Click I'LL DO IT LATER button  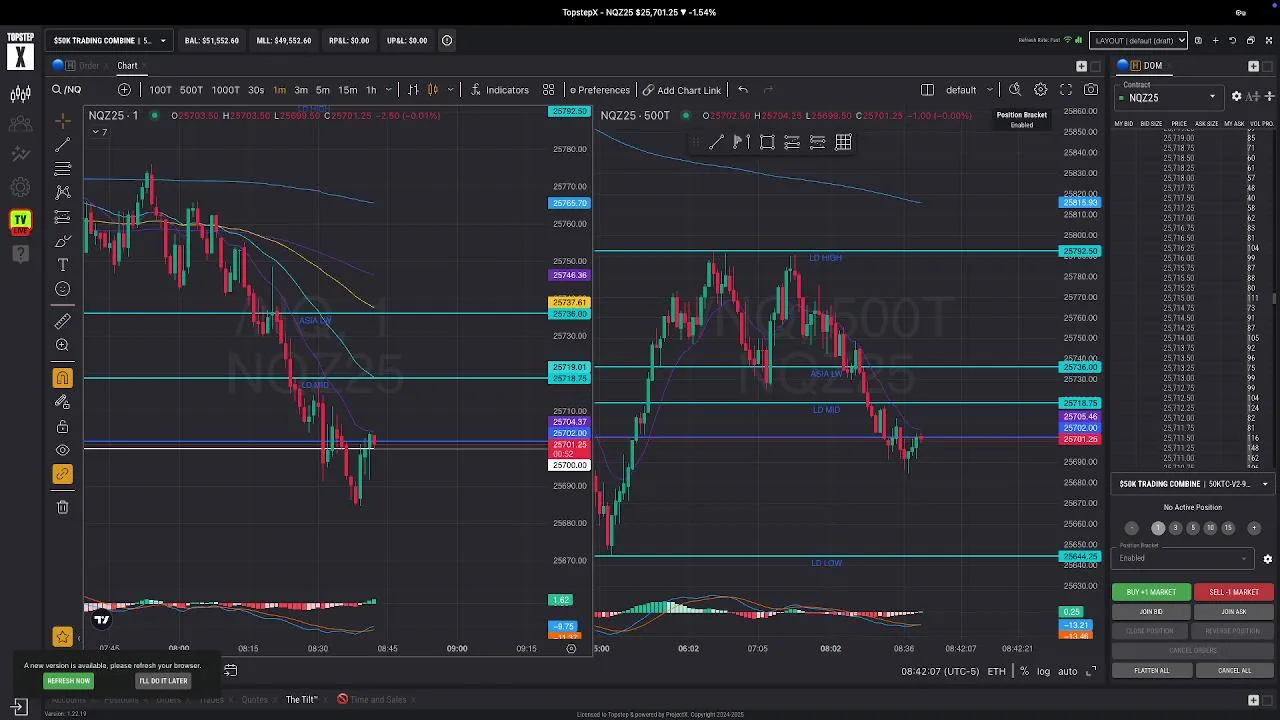tap(163, 681)
